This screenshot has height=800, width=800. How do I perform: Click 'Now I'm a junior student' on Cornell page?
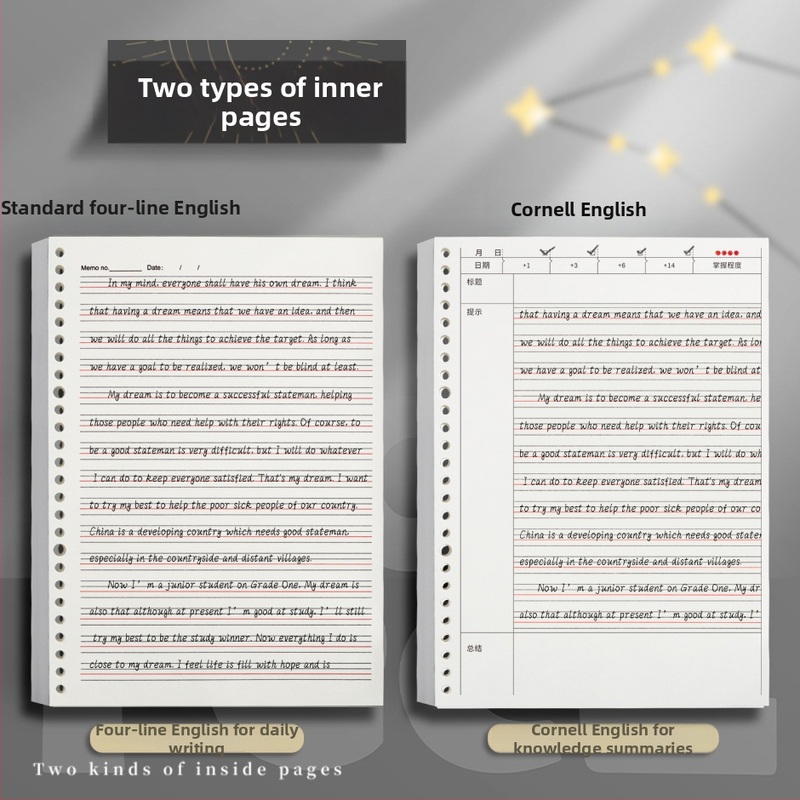(648, 588)
